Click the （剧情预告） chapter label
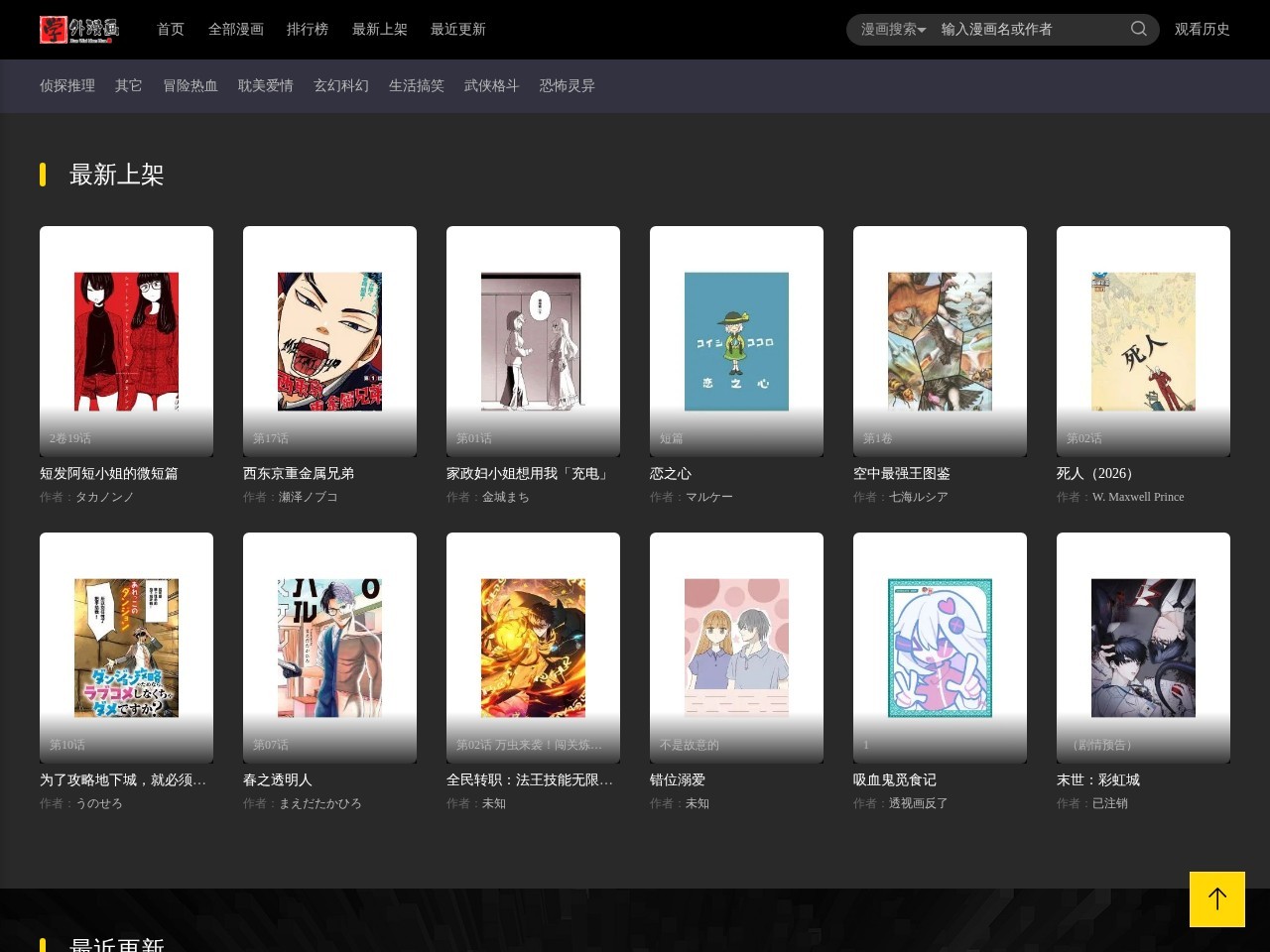 coord(1102,745)
